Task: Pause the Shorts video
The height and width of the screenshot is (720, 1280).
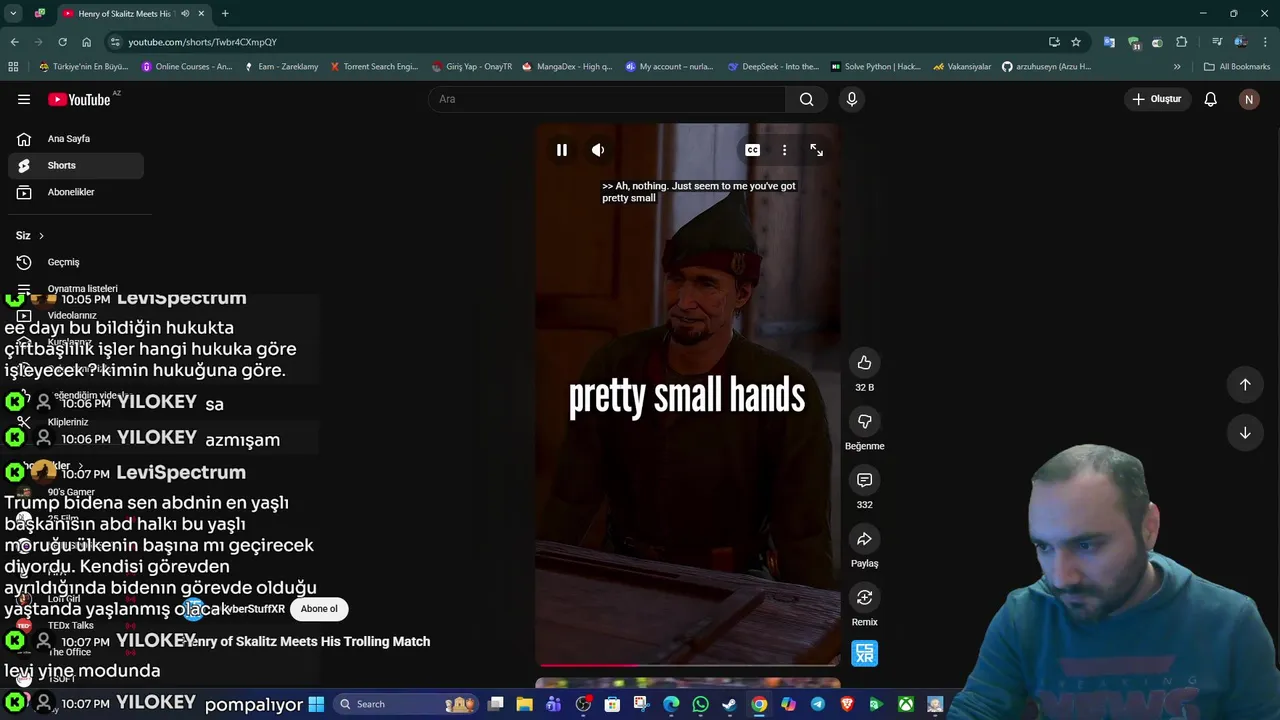Action: 562,150
